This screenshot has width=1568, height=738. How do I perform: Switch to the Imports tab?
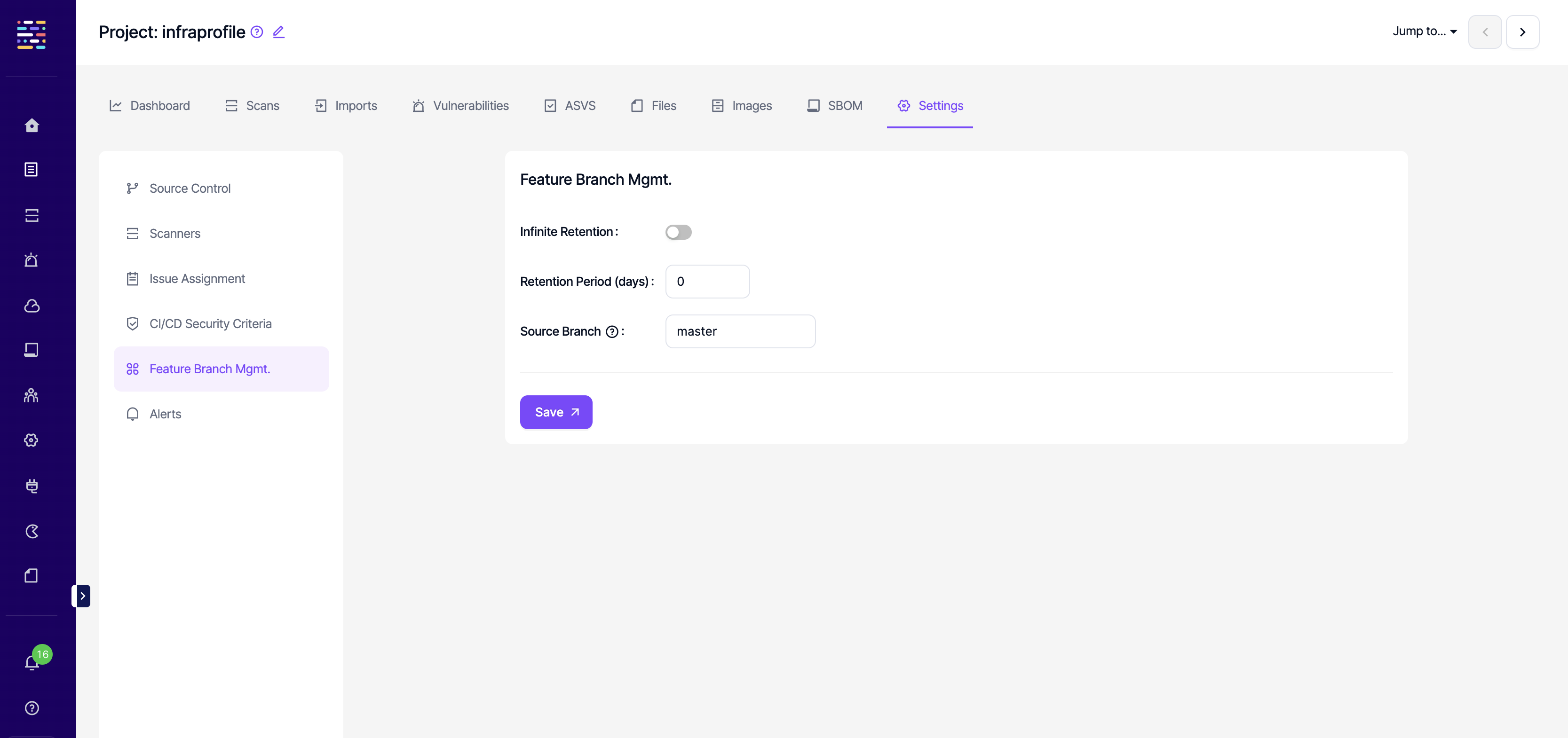coord(345,106)
